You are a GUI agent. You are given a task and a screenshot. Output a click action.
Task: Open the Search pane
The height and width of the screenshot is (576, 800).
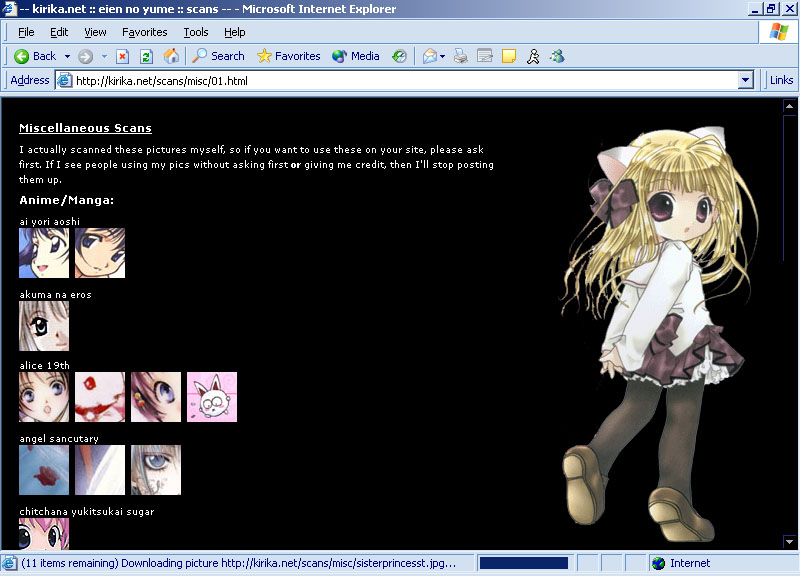219,56
